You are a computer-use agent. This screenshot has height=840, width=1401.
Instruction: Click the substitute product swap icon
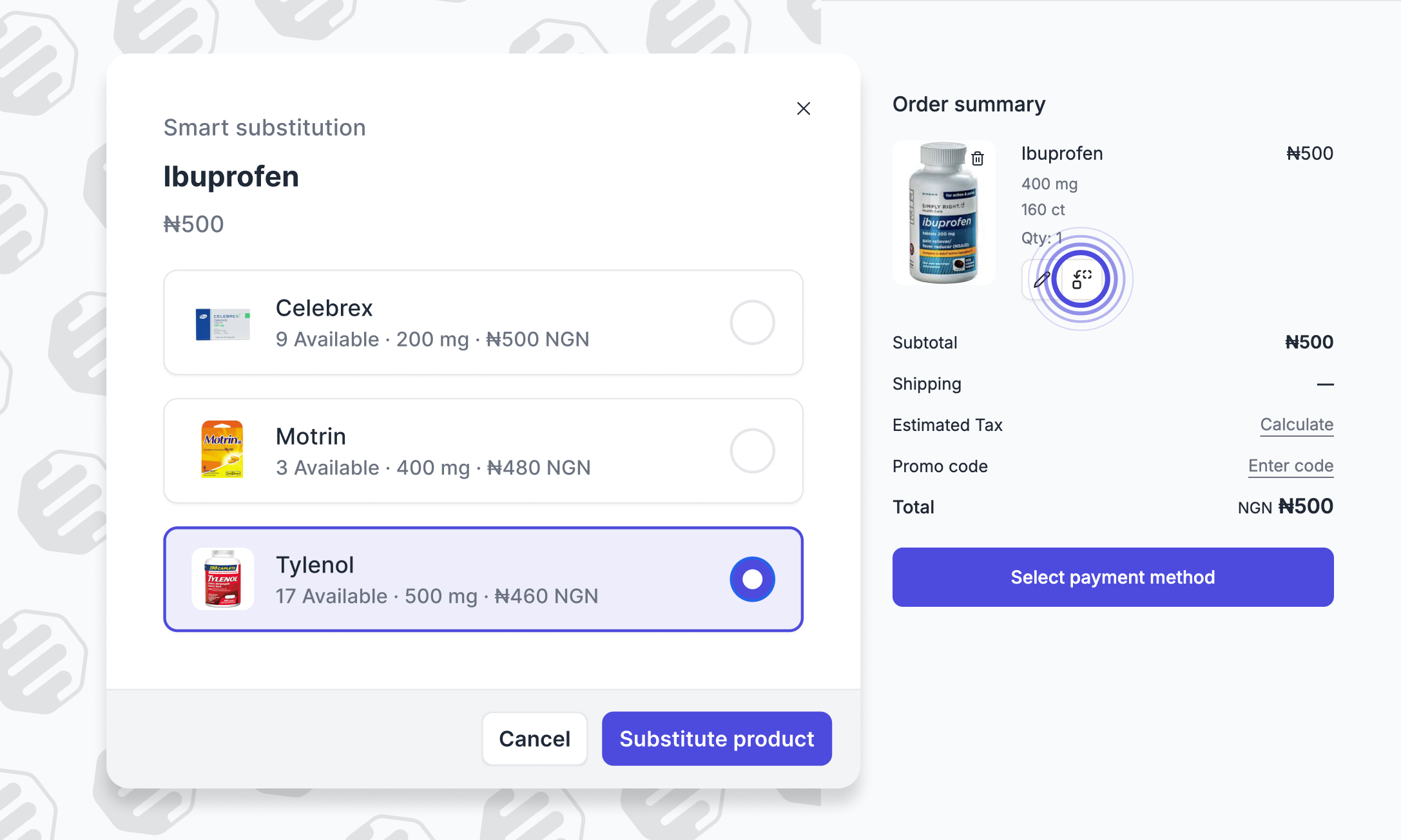pos(1081,280)
